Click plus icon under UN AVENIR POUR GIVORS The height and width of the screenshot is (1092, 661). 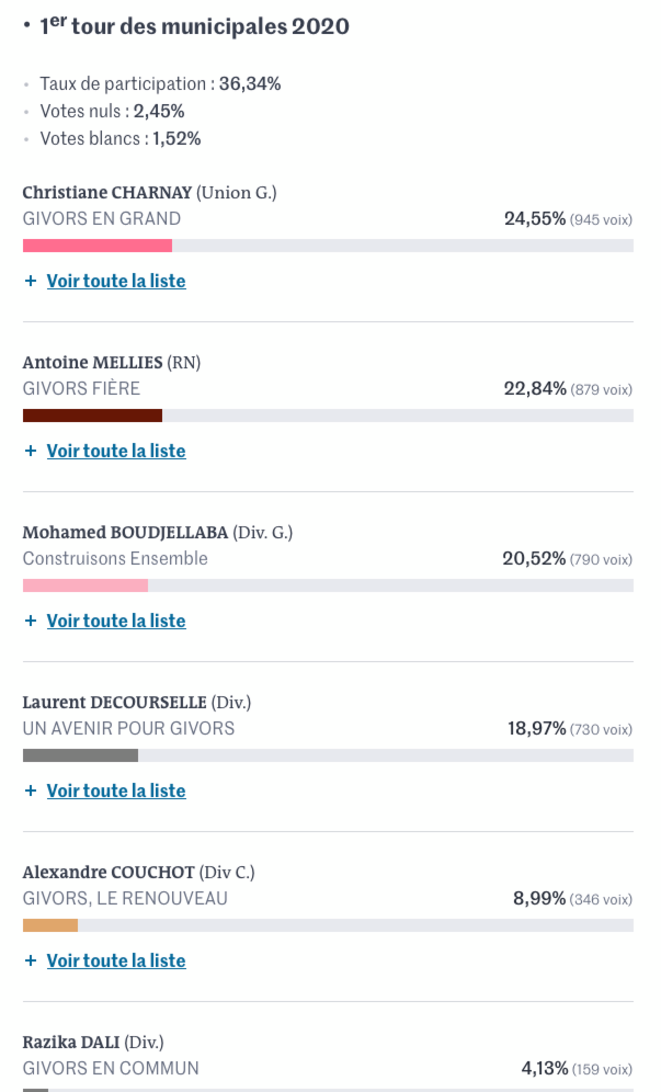click(30, 790)
